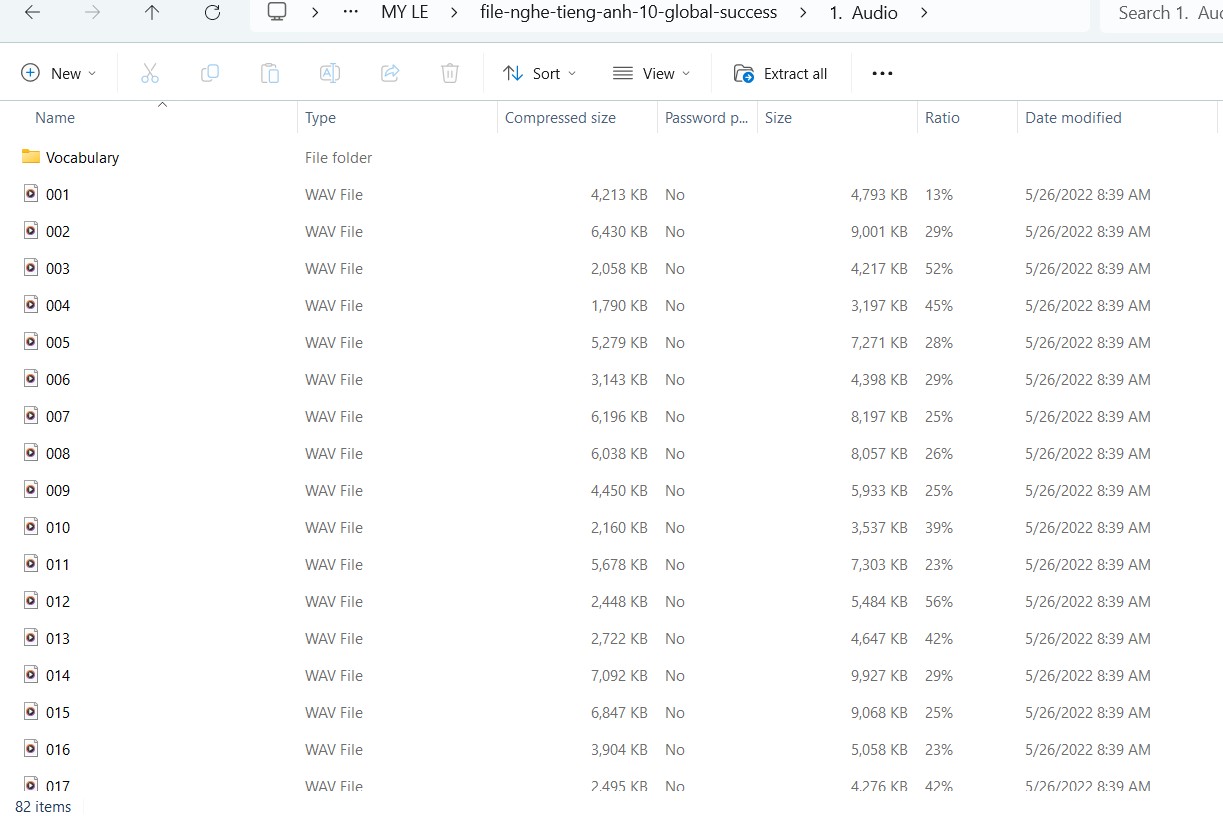Click file-nghe-tieng-anh-10-global-success in the path bar
Viewport: 1223px width, 816px height.
628,13
